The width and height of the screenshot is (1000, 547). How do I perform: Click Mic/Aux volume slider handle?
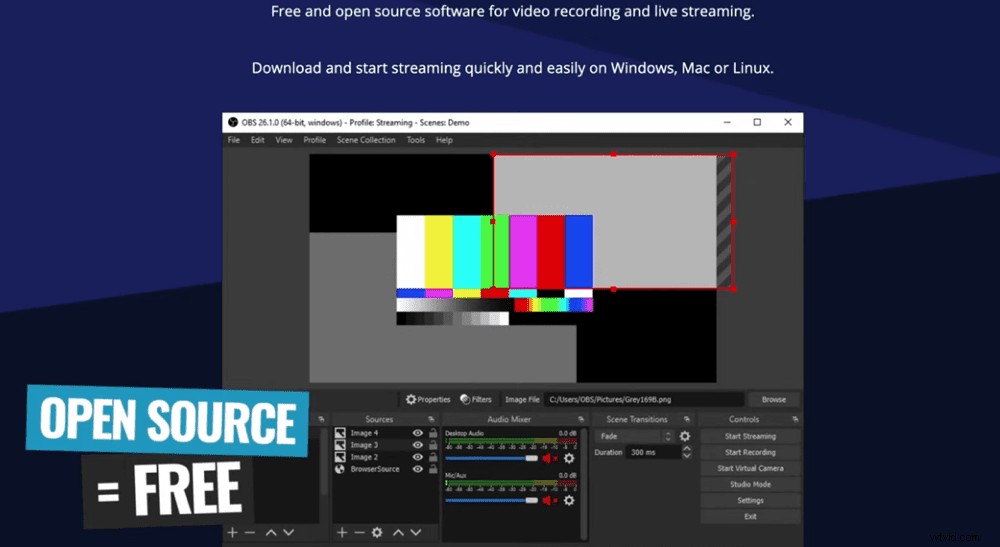[531, 501]
